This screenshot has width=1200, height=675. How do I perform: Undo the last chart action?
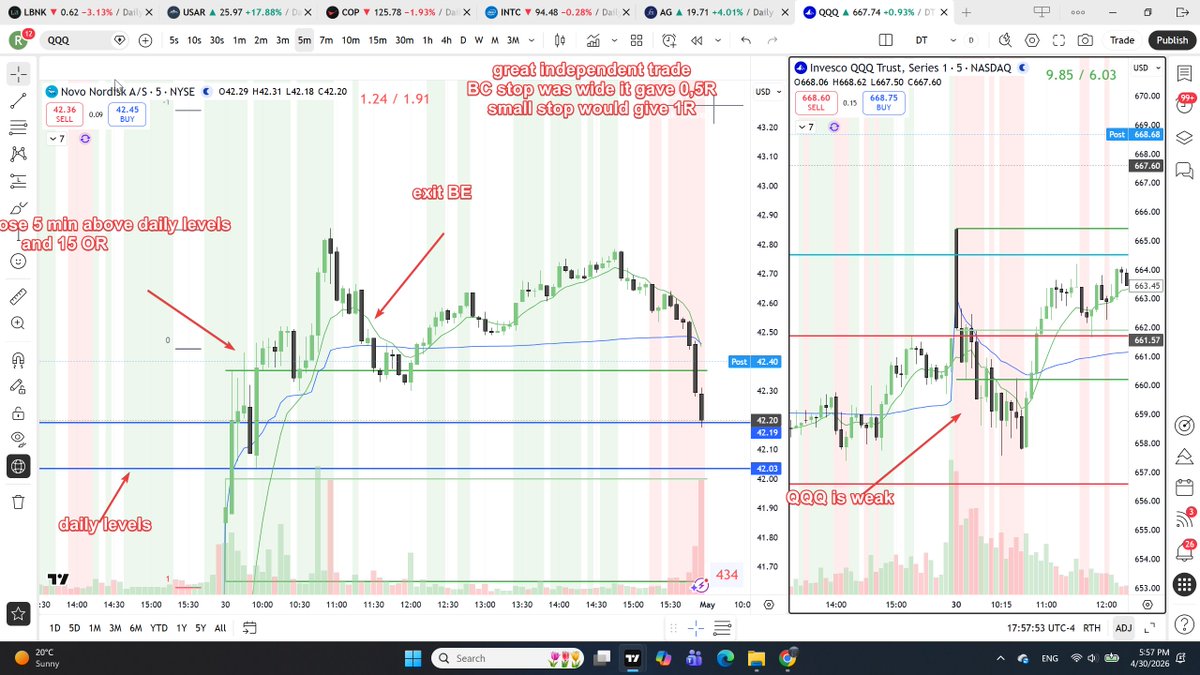tap(745, 41)
